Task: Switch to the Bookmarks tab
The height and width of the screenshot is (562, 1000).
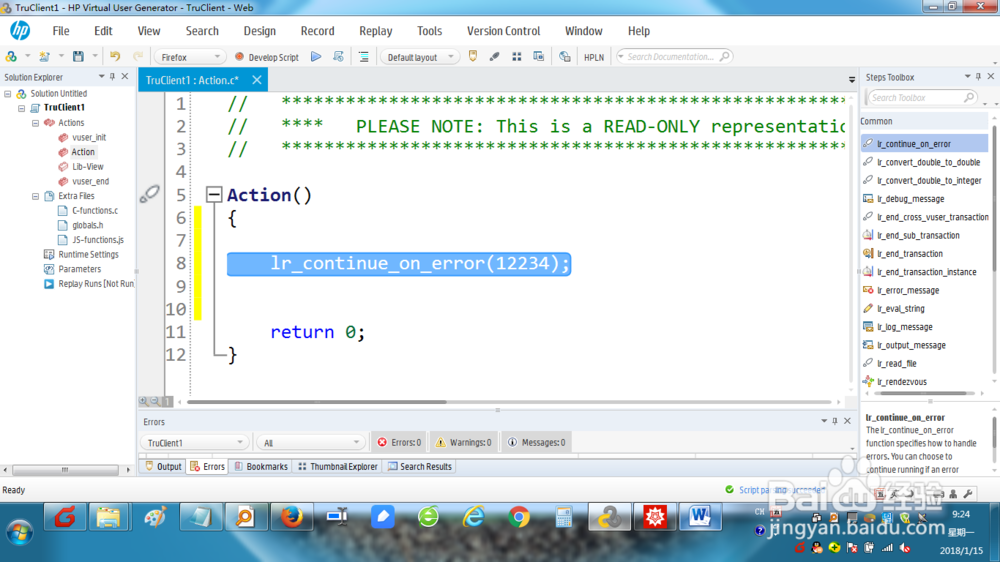Action: (x=261, y=466)
